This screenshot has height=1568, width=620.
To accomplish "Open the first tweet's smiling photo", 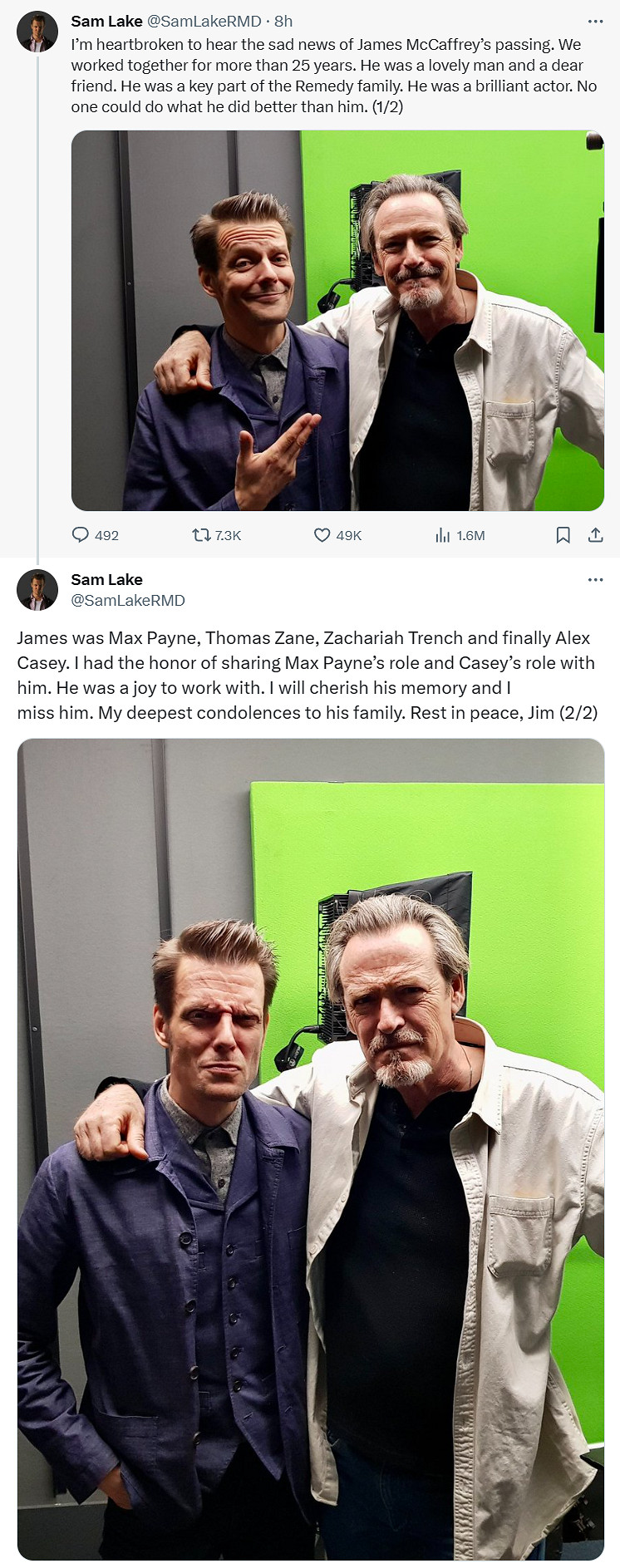I will (x=337, y=321).
